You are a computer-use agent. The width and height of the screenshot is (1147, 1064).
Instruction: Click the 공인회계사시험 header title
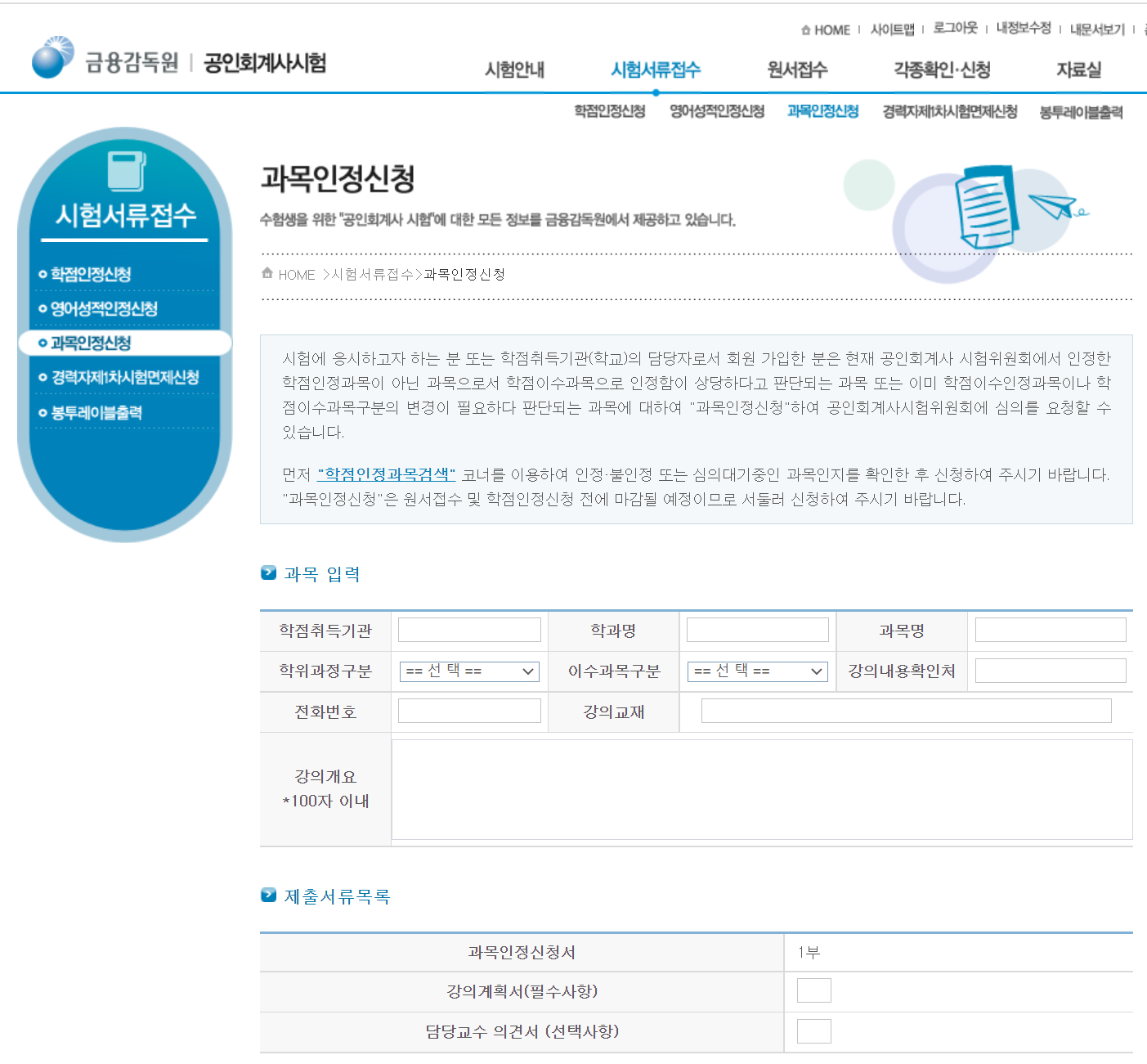point(265,63)
